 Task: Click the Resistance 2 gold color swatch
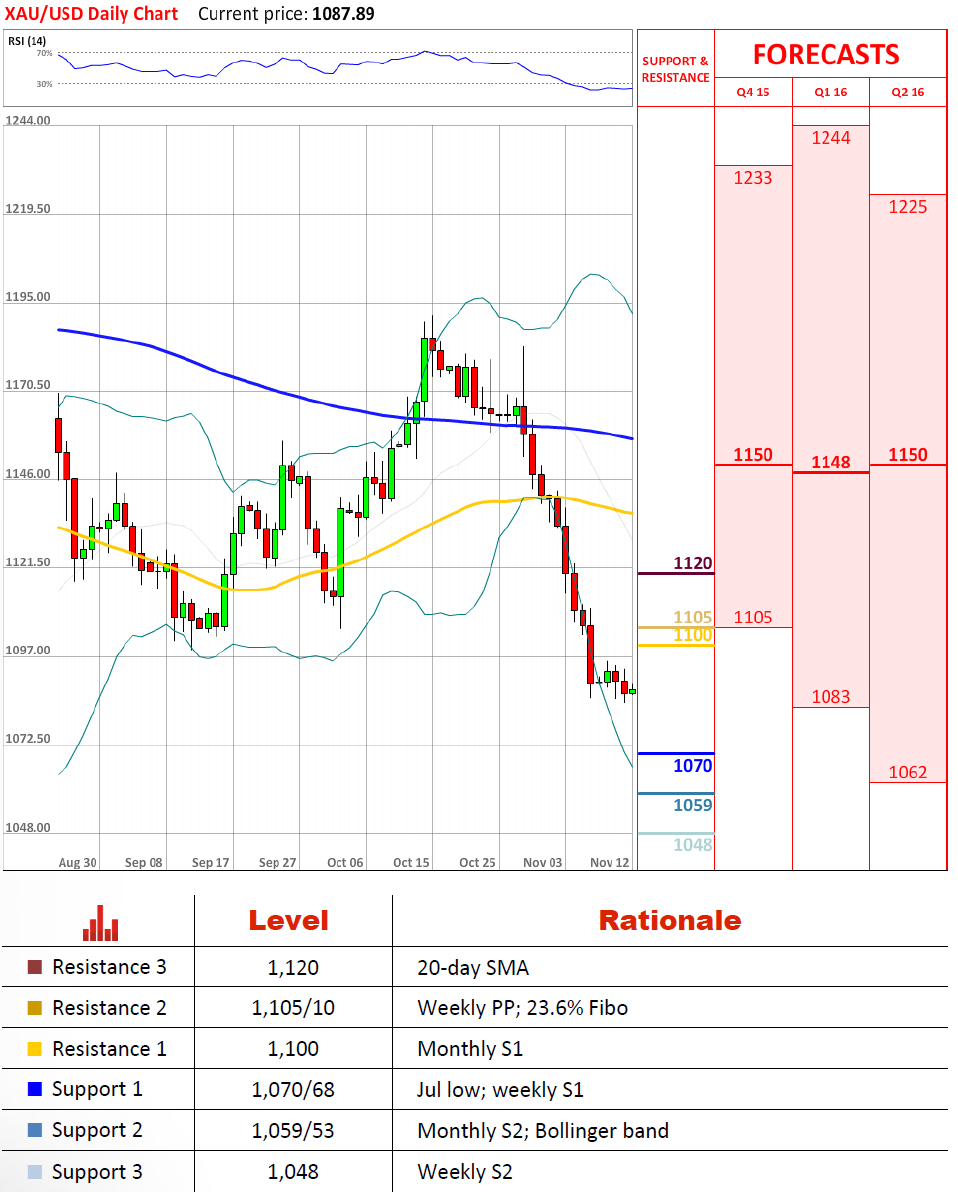tap(35, 1008)
